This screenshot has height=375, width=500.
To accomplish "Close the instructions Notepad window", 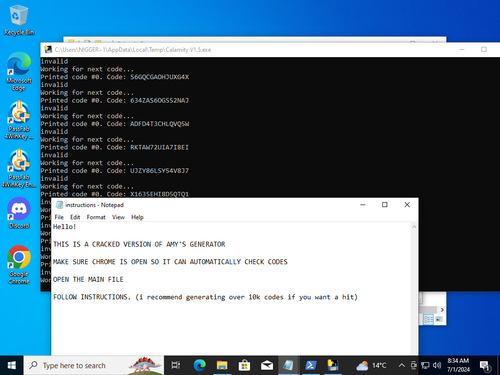I will 407,205.
